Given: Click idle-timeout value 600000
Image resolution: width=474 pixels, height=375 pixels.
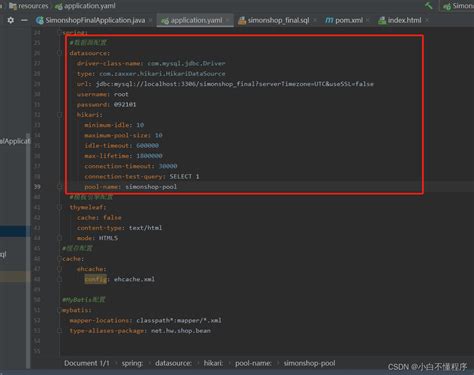Looking at the screenshot, I should pyautogui.click(x=147, y=146).
